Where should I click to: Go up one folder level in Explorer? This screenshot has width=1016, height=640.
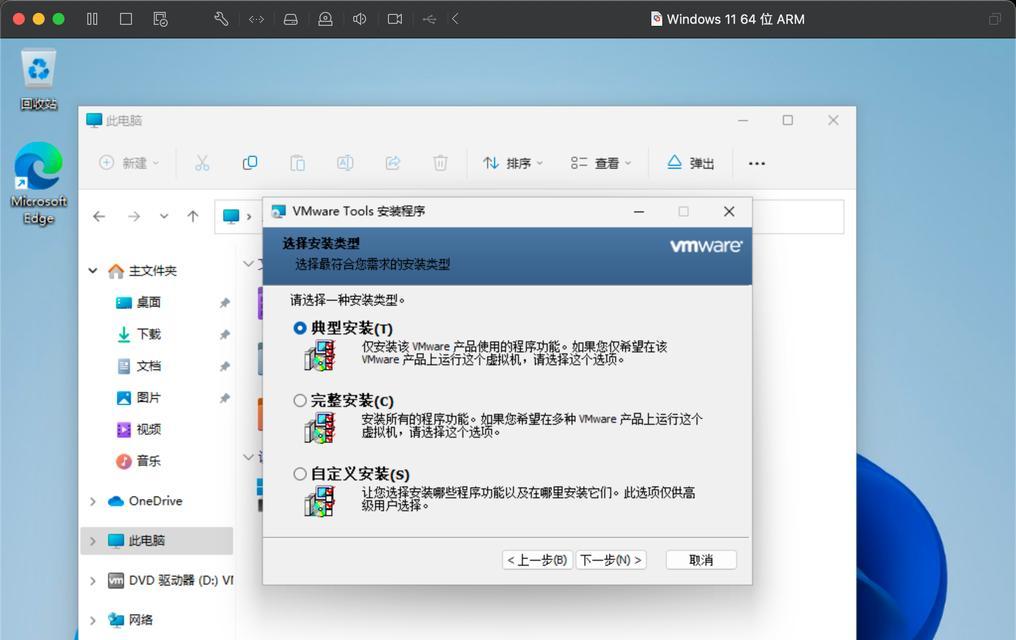point(193,216)
